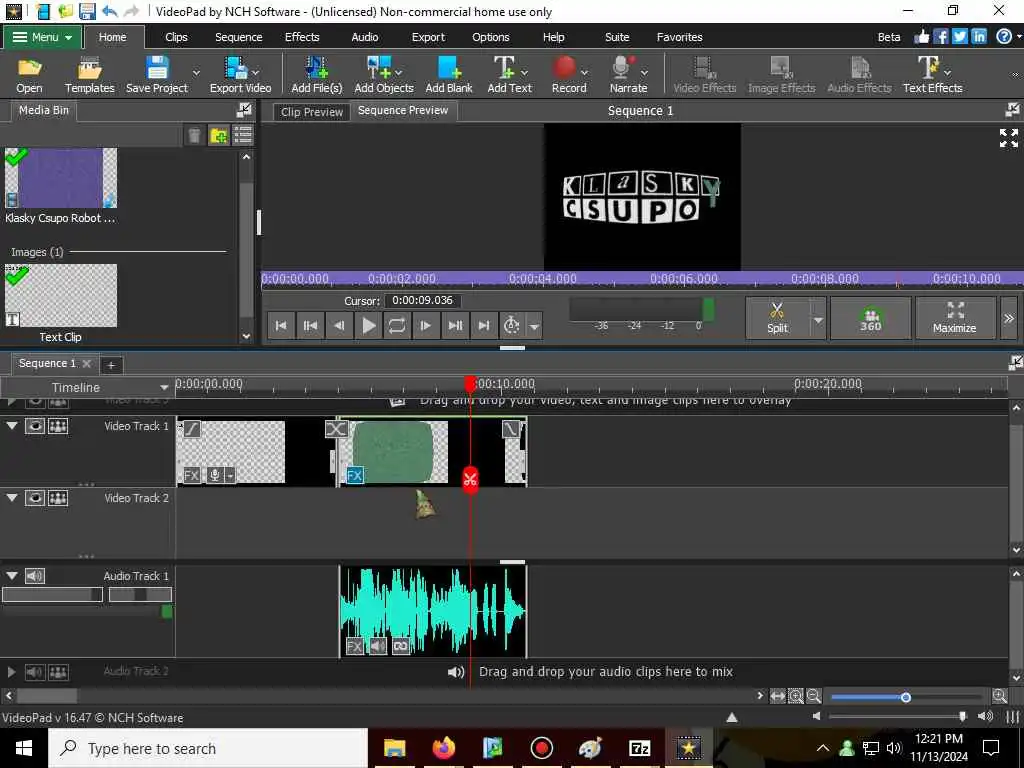Toggle visibility of Video Track 1
The width and height of the screenshot is (1024, 768).
35,426
